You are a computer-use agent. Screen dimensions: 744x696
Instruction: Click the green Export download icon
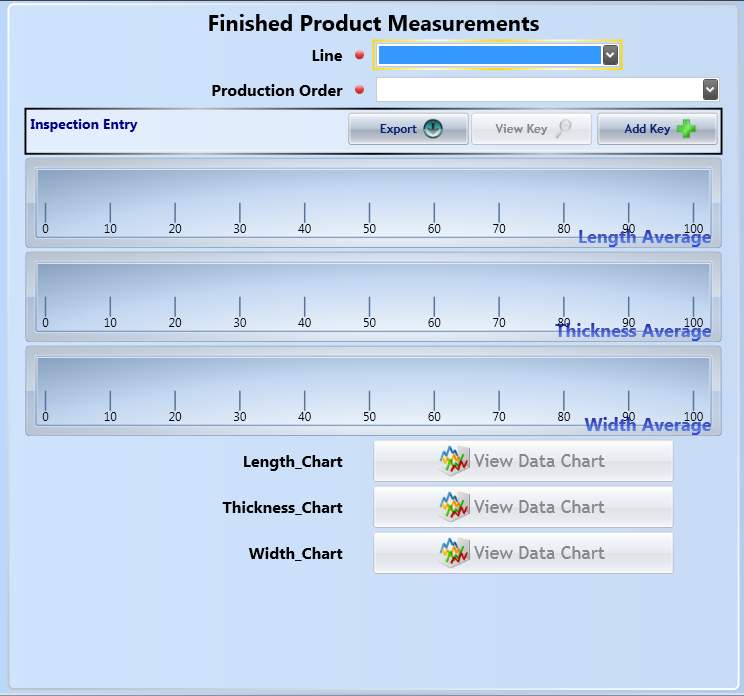432,129
